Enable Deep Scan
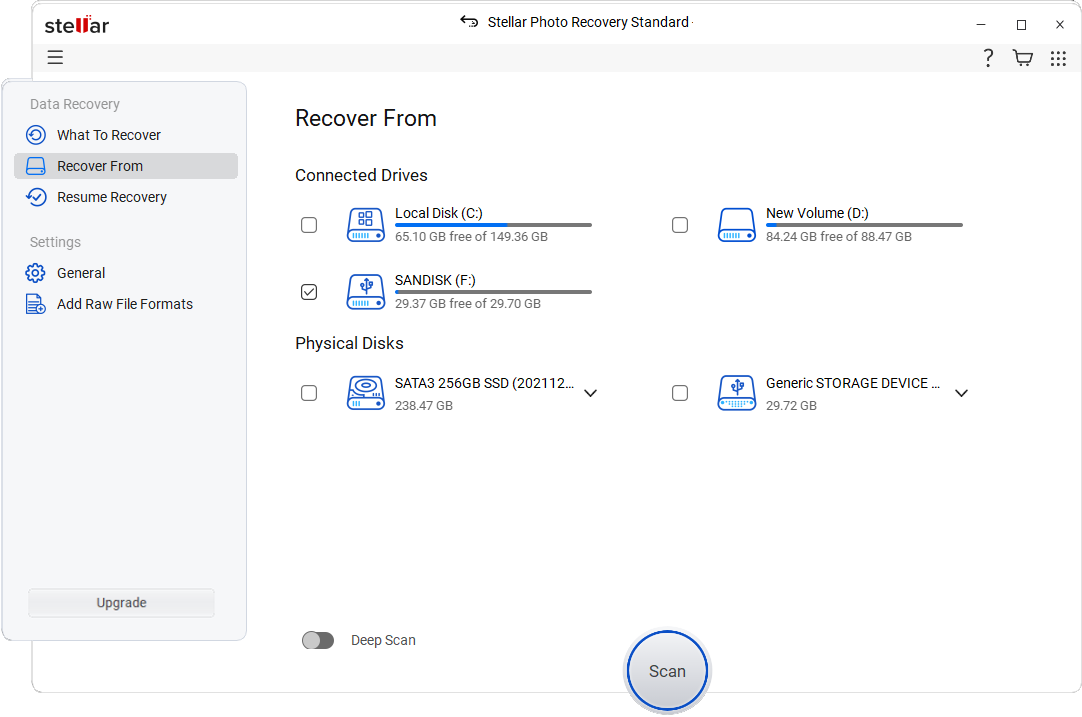Image resolution: width=1082 pixels, height=717 pixels. click(x=318, y=640)
